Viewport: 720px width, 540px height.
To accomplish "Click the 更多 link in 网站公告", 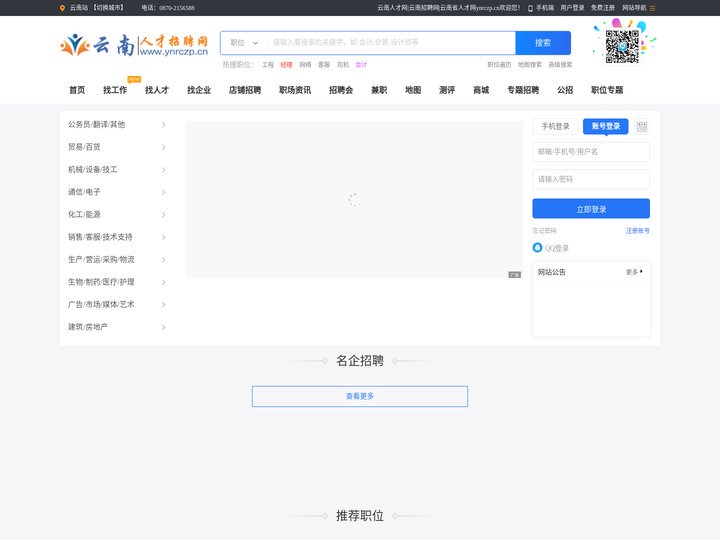I will (x=634, y=272).
